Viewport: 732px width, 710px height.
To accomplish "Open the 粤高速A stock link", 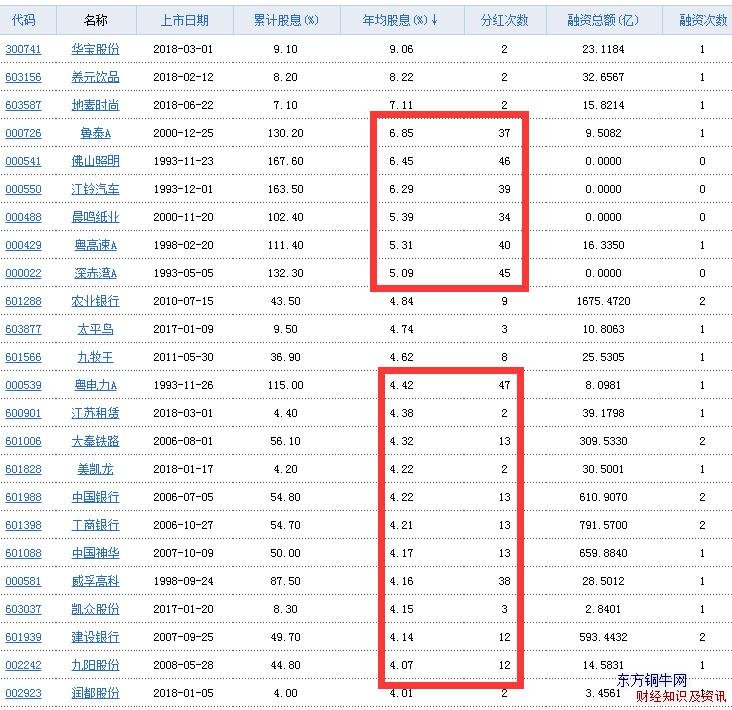I will 95,245.
